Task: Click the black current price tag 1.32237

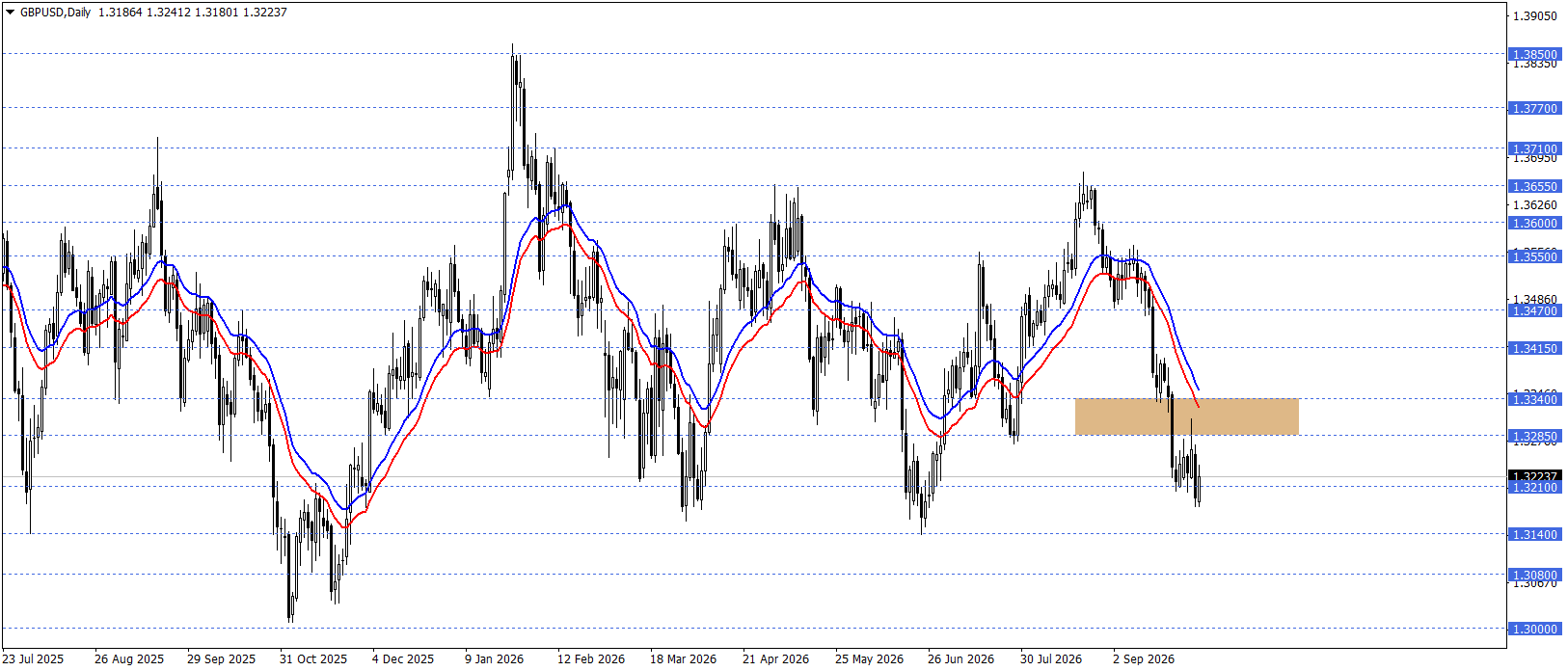Action: (1534, 476)
